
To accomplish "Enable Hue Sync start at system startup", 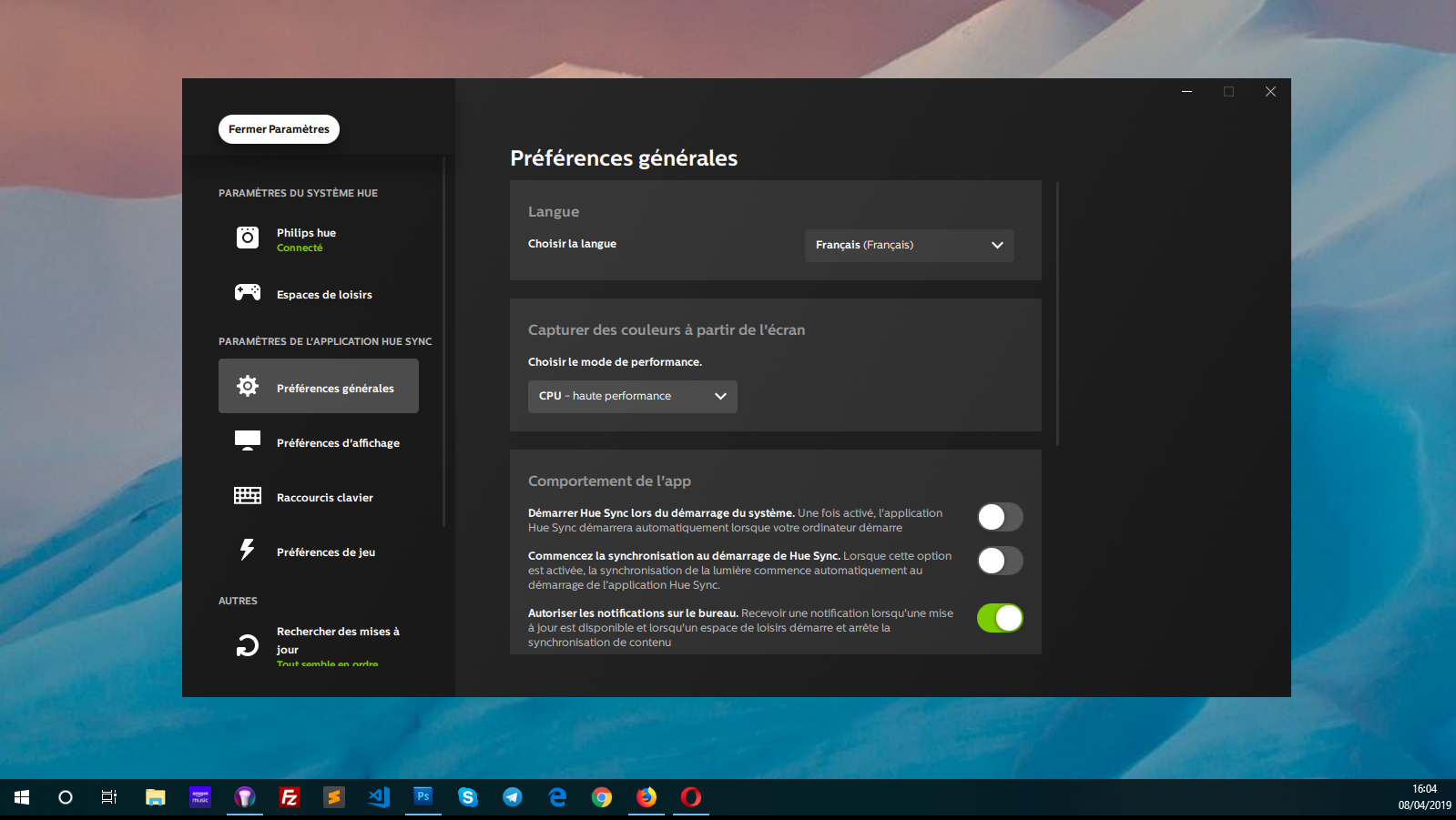I will [1000, 517].
